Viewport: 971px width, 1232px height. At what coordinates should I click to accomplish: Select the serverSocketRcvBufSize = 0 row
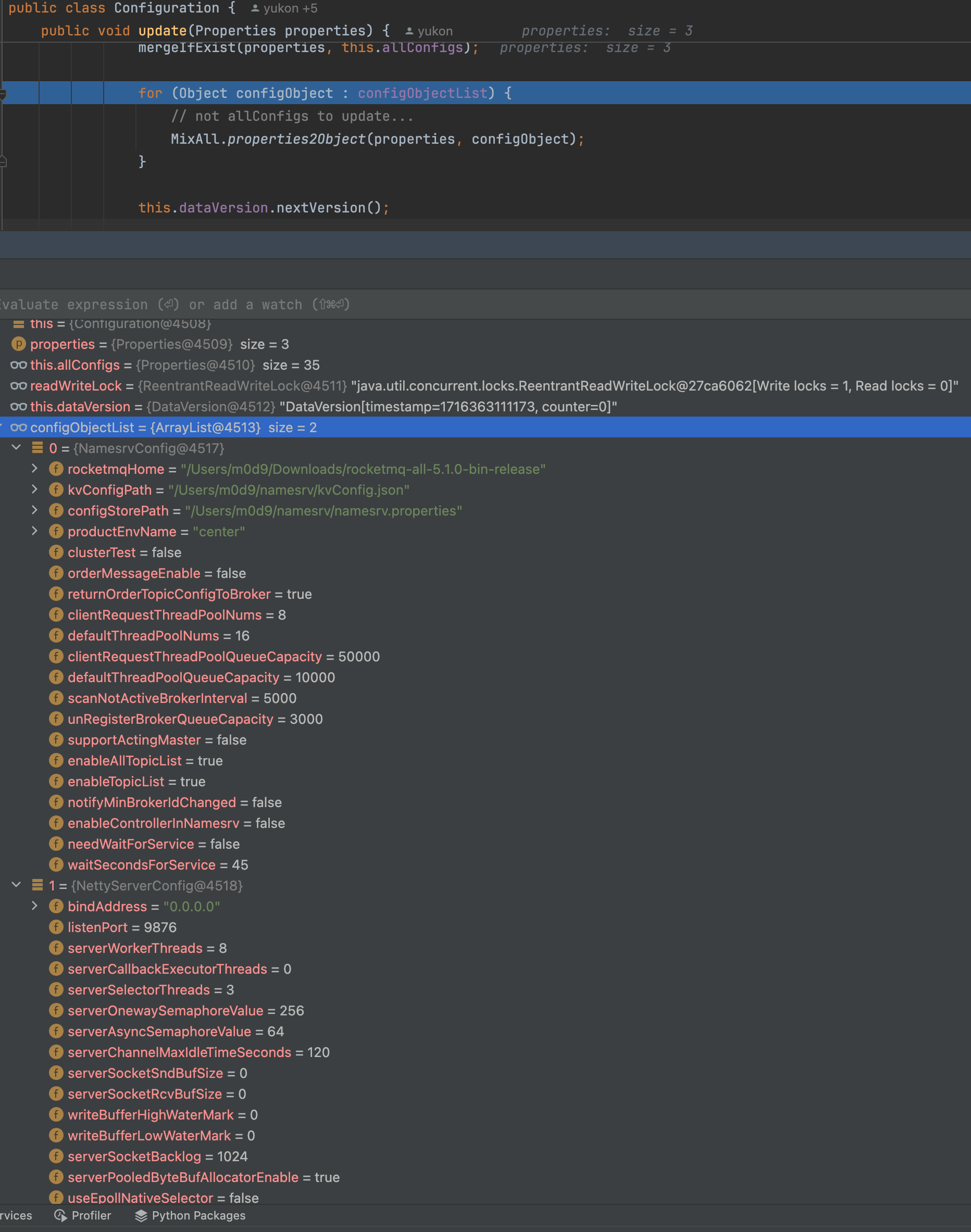[485, 1094]
